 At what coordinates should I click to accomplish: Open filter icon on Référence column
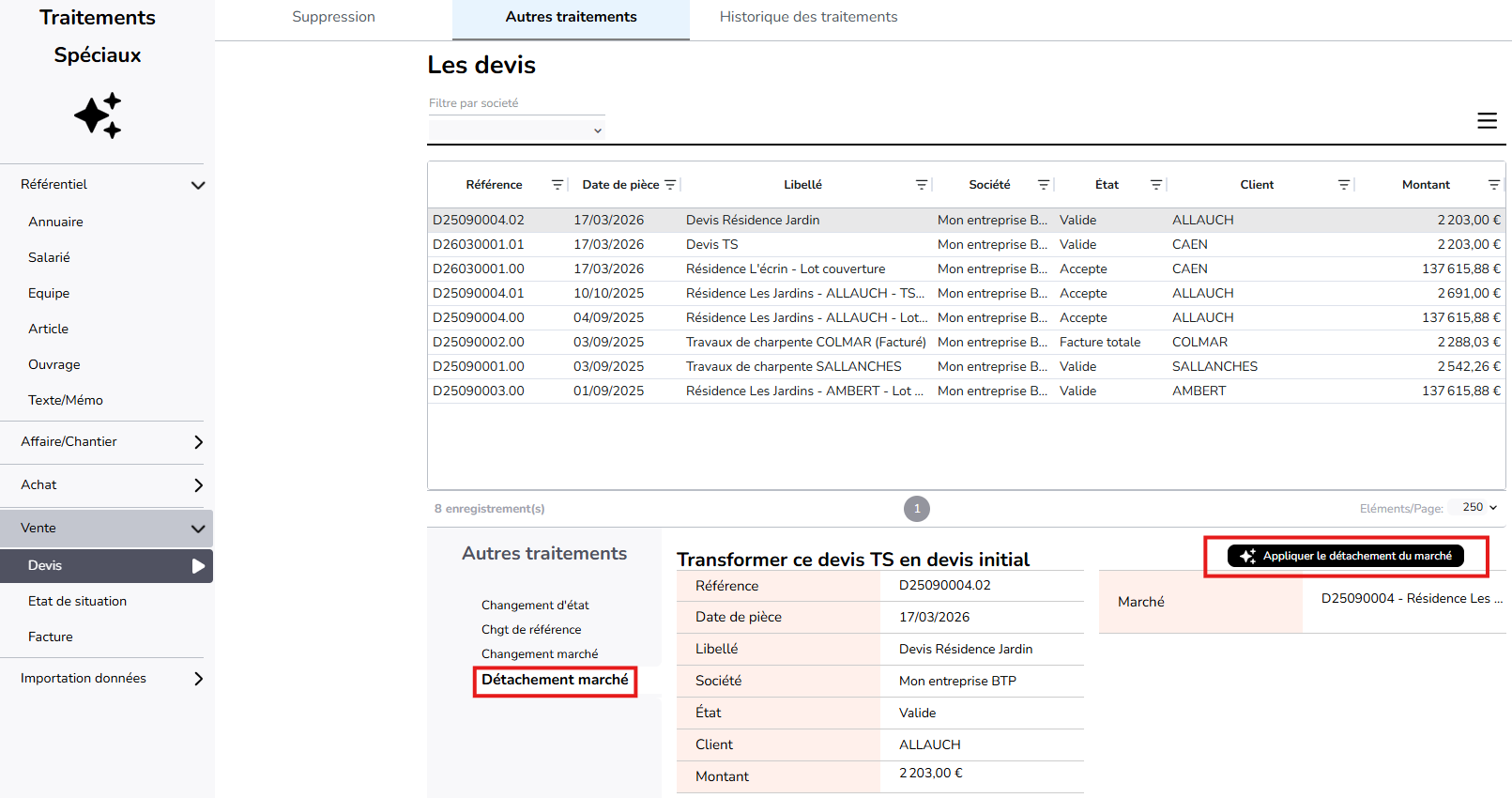(x=557, y=185)
